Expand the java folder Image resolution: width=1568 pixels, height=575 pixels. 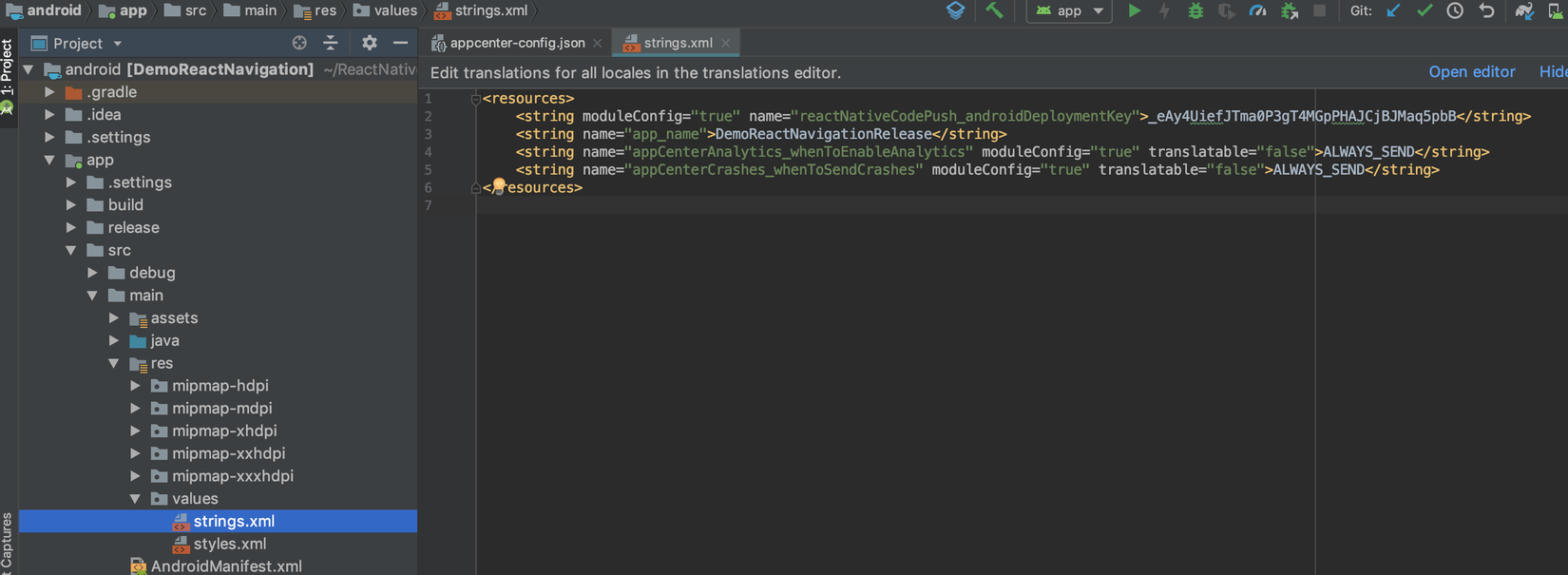[114, 341]
